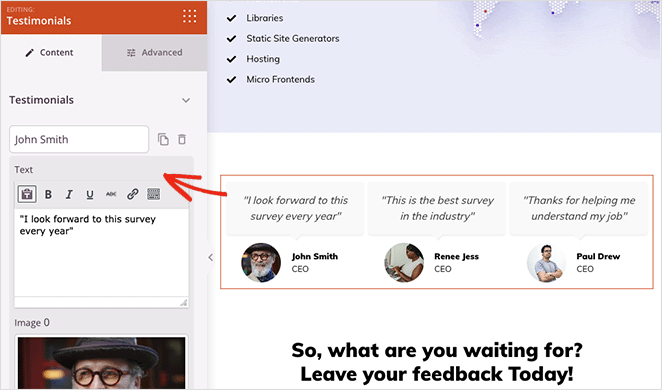Select the John Smith image thumbnail in sidebar

(101, 362)
